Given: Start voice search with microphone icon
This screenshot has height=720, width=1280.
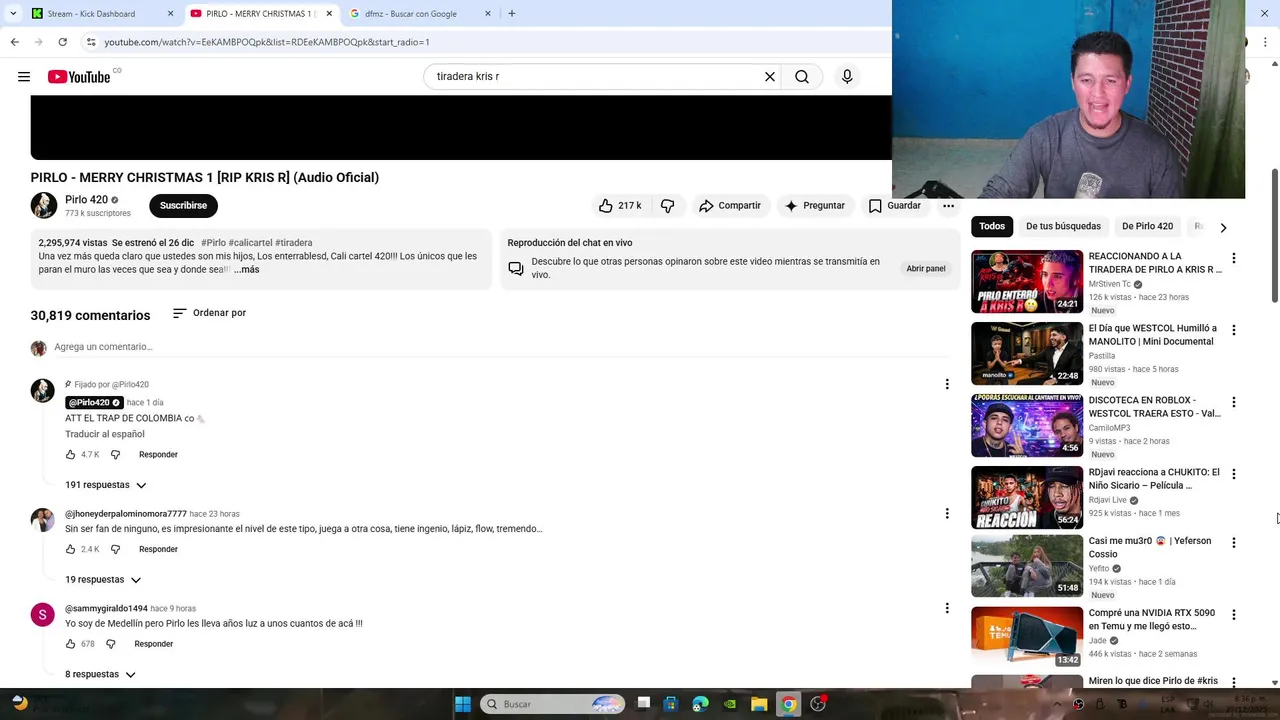Looking at the screenshot, I should 847,77.
